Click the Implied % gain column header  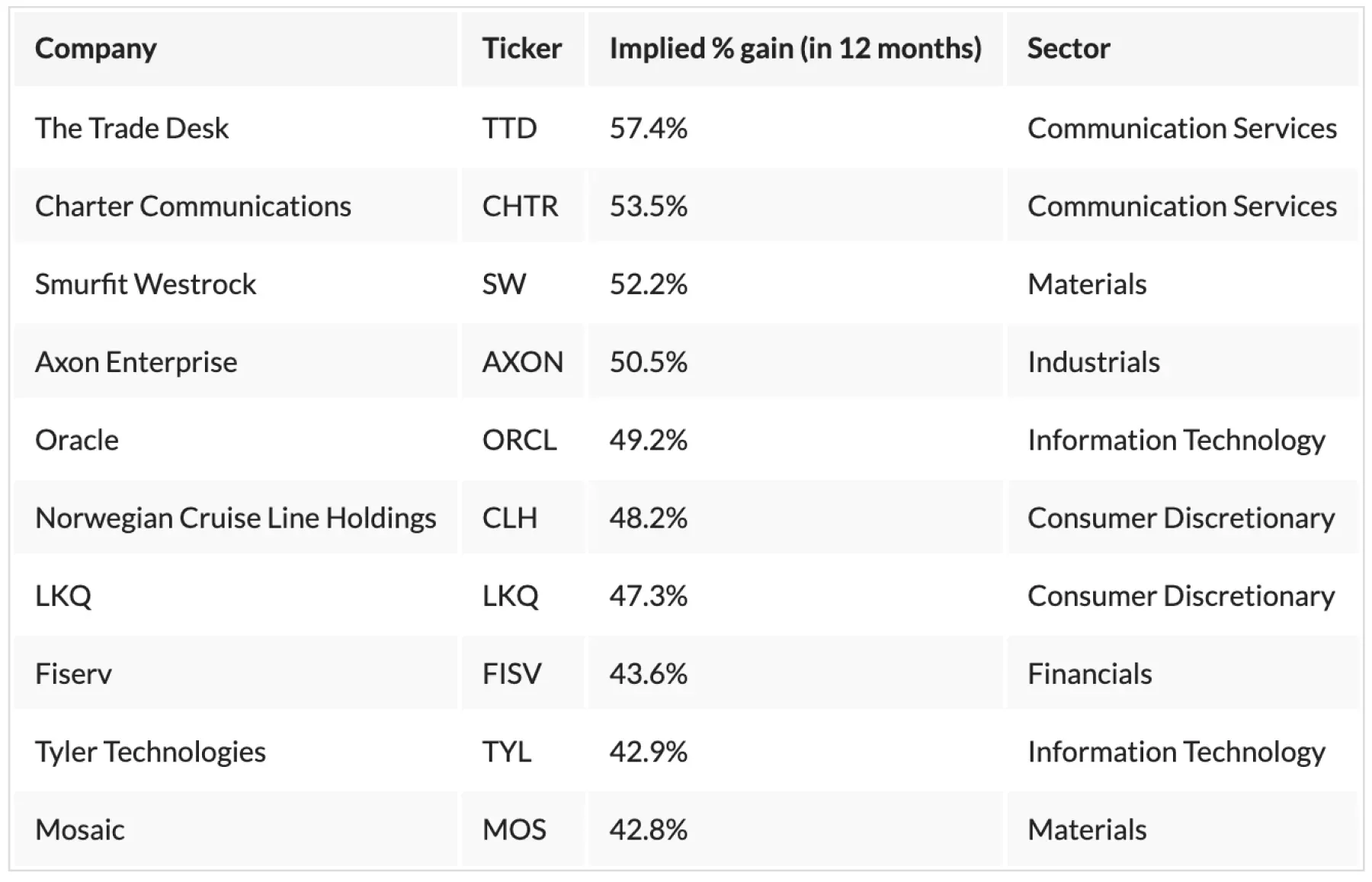coord(795,49)
